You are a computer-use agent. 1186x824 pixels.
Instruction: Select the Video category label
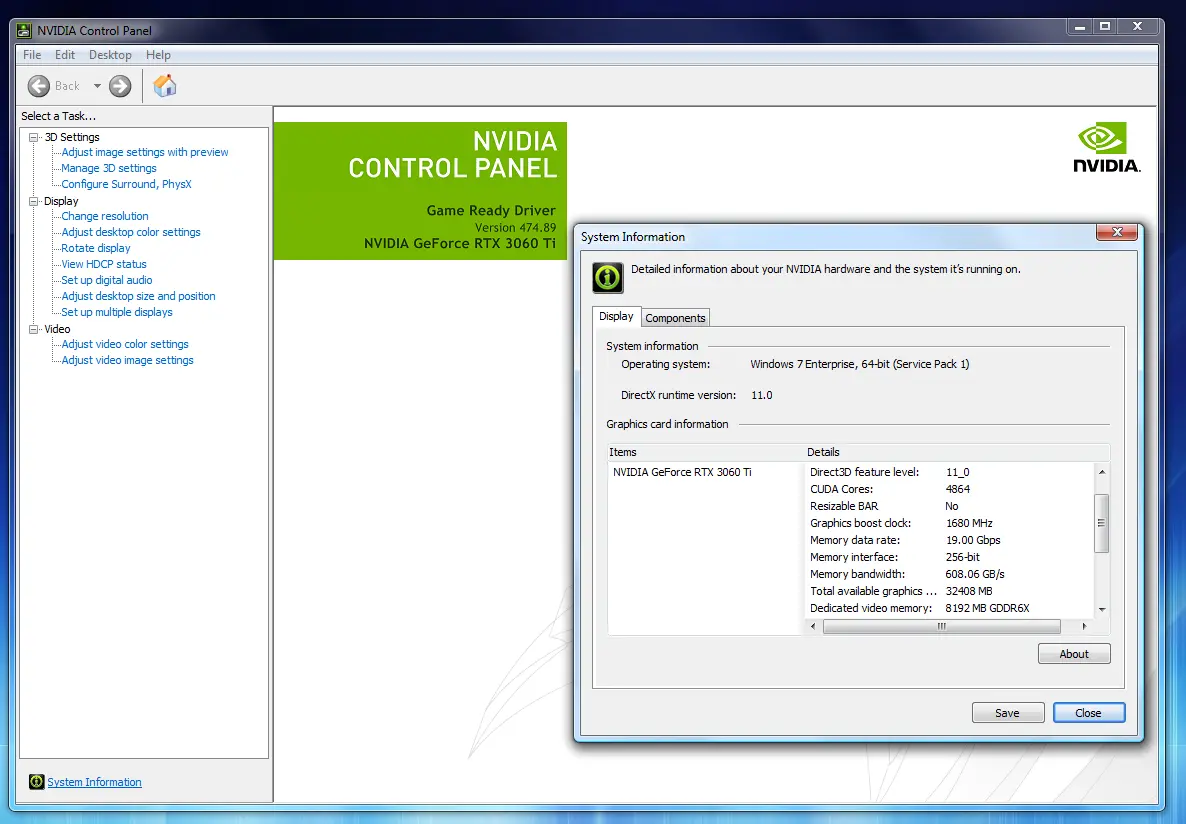click(x=57, y=329)
